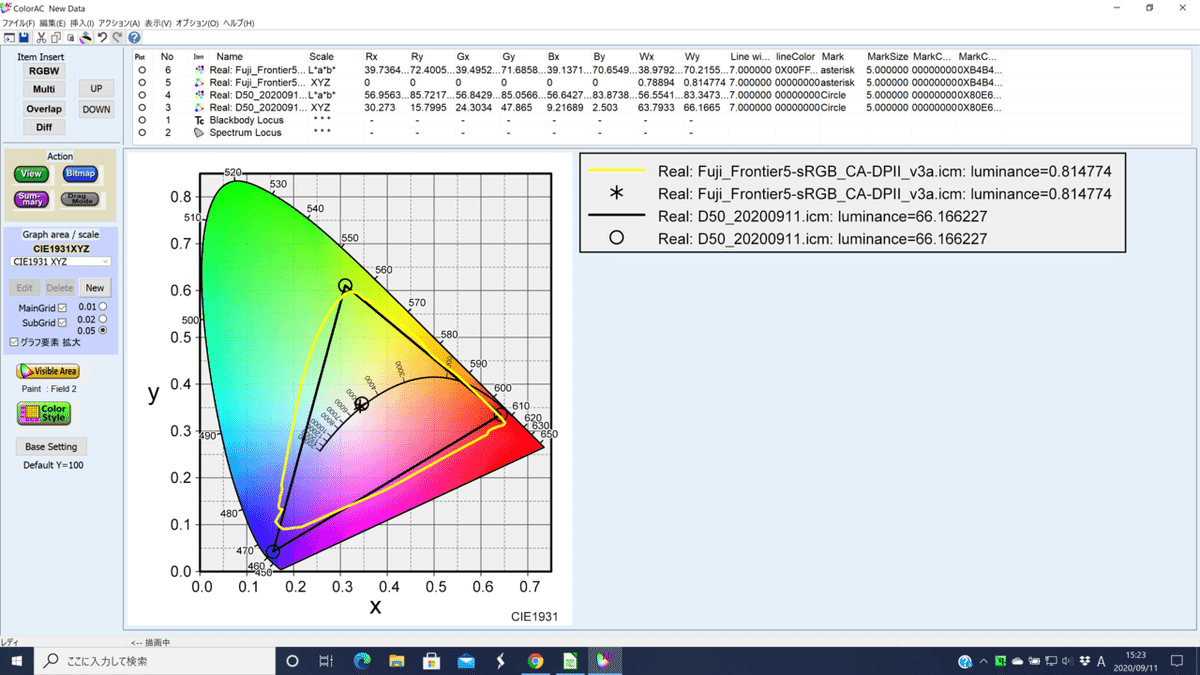The height and width of the screenshot is (675, 1200).
Task: Save data with the floppy disk icon
Action: pos(24,37)
